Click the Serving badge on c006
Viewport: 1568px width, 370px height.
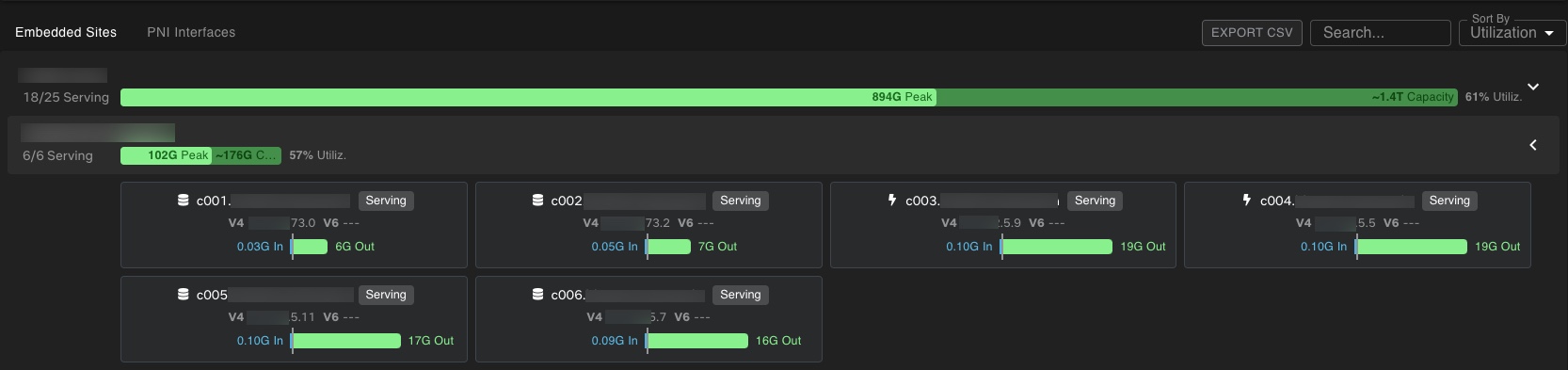(x=741, y=295)
